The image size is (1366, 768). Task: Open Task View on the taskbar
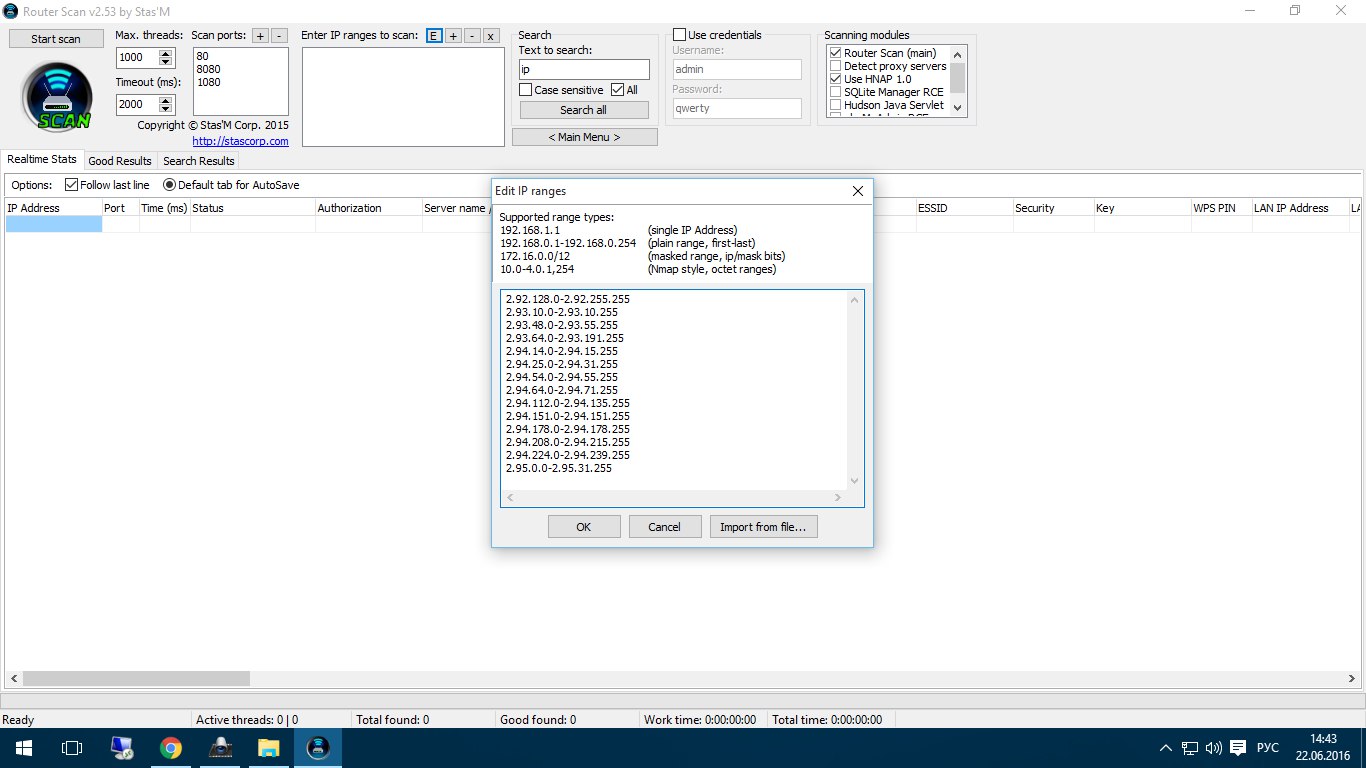coord(72,748)
